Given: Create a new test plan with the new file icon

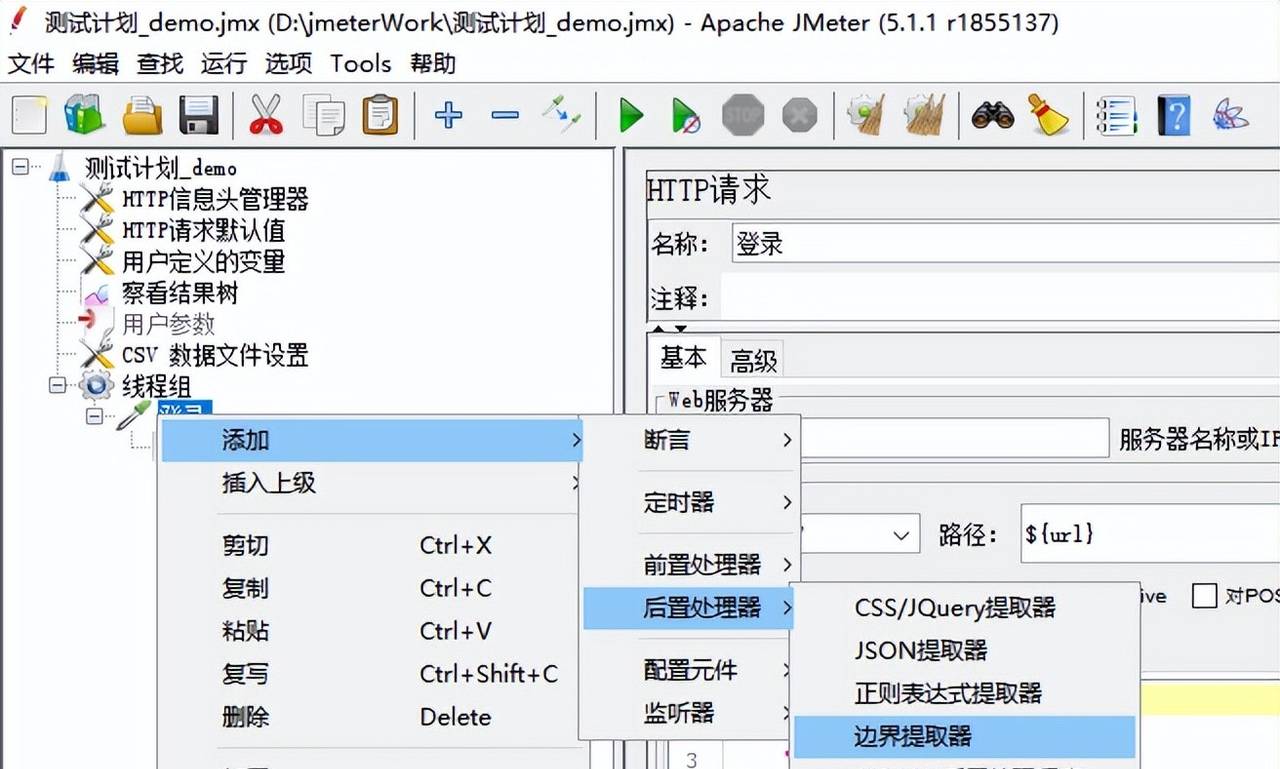Looking at the screenshot, I should pyautogui.click(x=29, y=115).
